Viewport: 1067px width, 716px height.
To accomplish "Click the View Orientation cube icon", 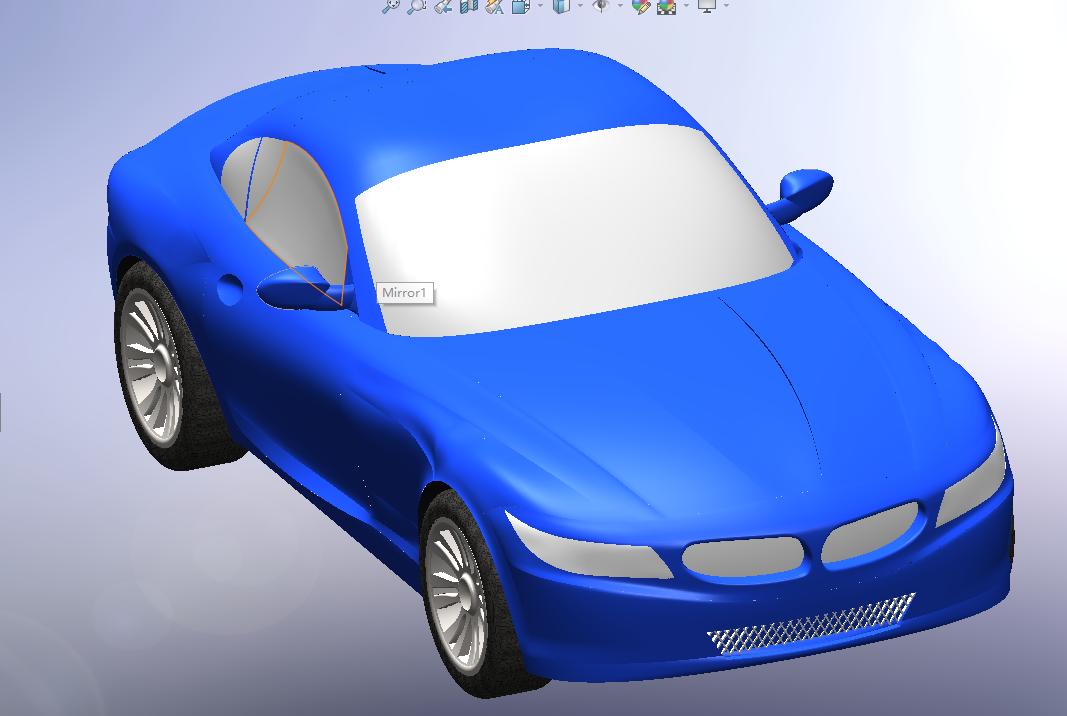I will [x=521, y=6].
